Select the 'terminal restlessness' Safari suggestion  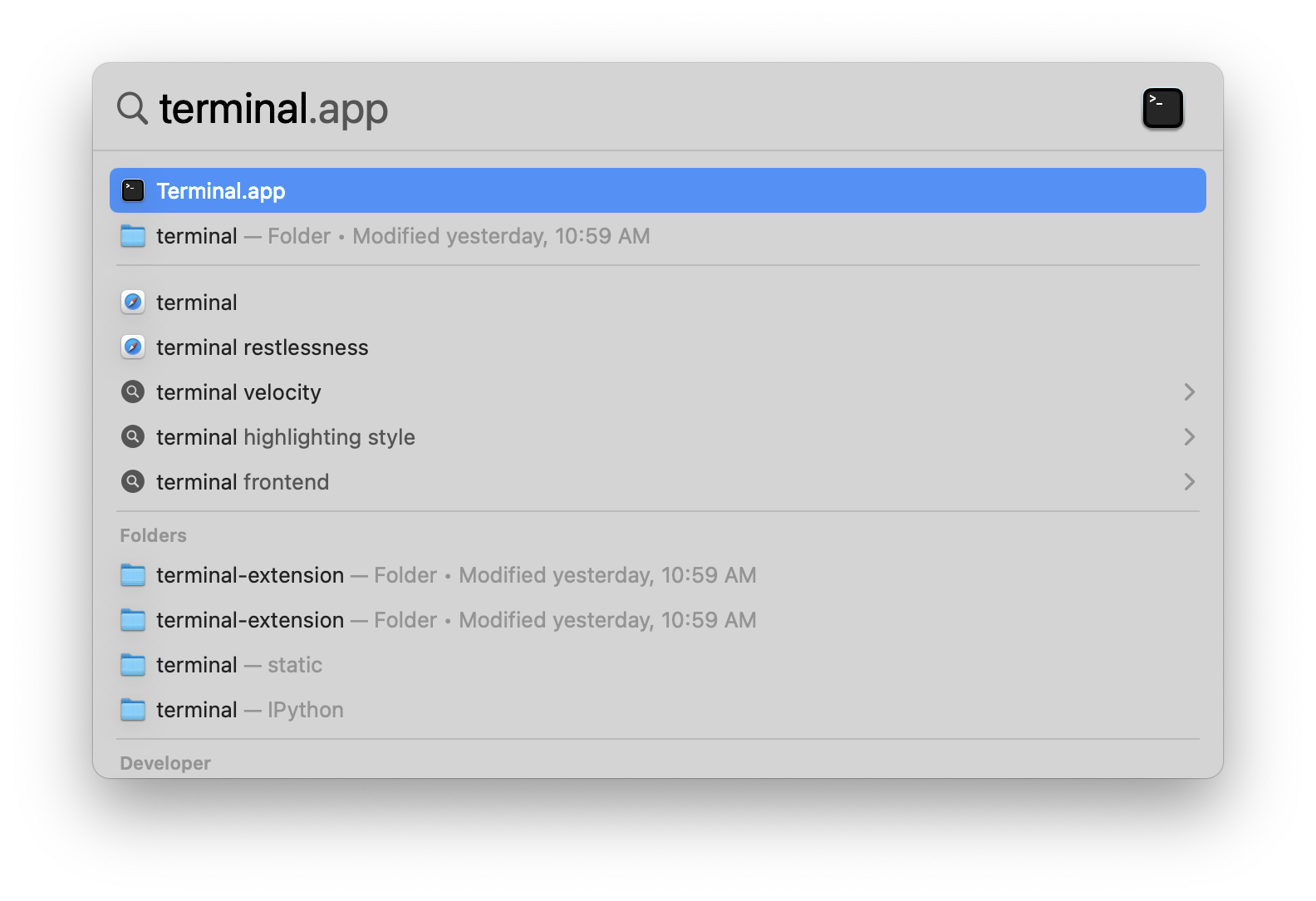(x=262, y=347)
